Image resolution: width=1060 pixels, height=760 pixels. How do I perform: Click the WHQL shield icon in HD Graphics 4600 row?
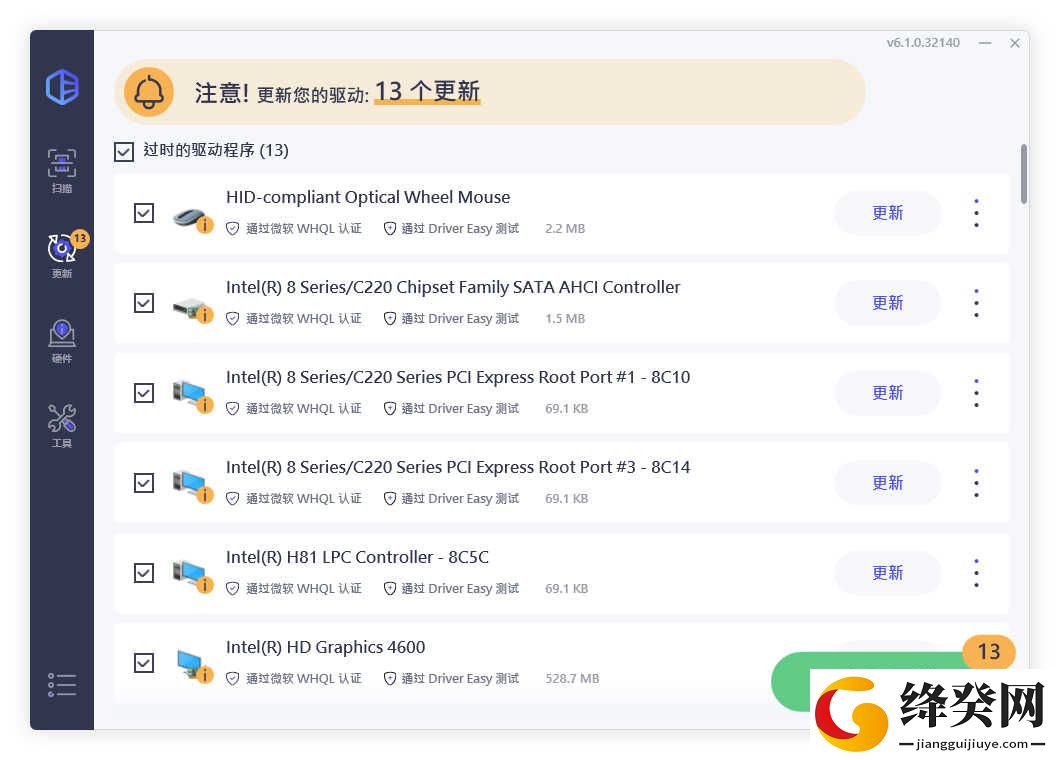pyautogui.click(x=232, y=678)
